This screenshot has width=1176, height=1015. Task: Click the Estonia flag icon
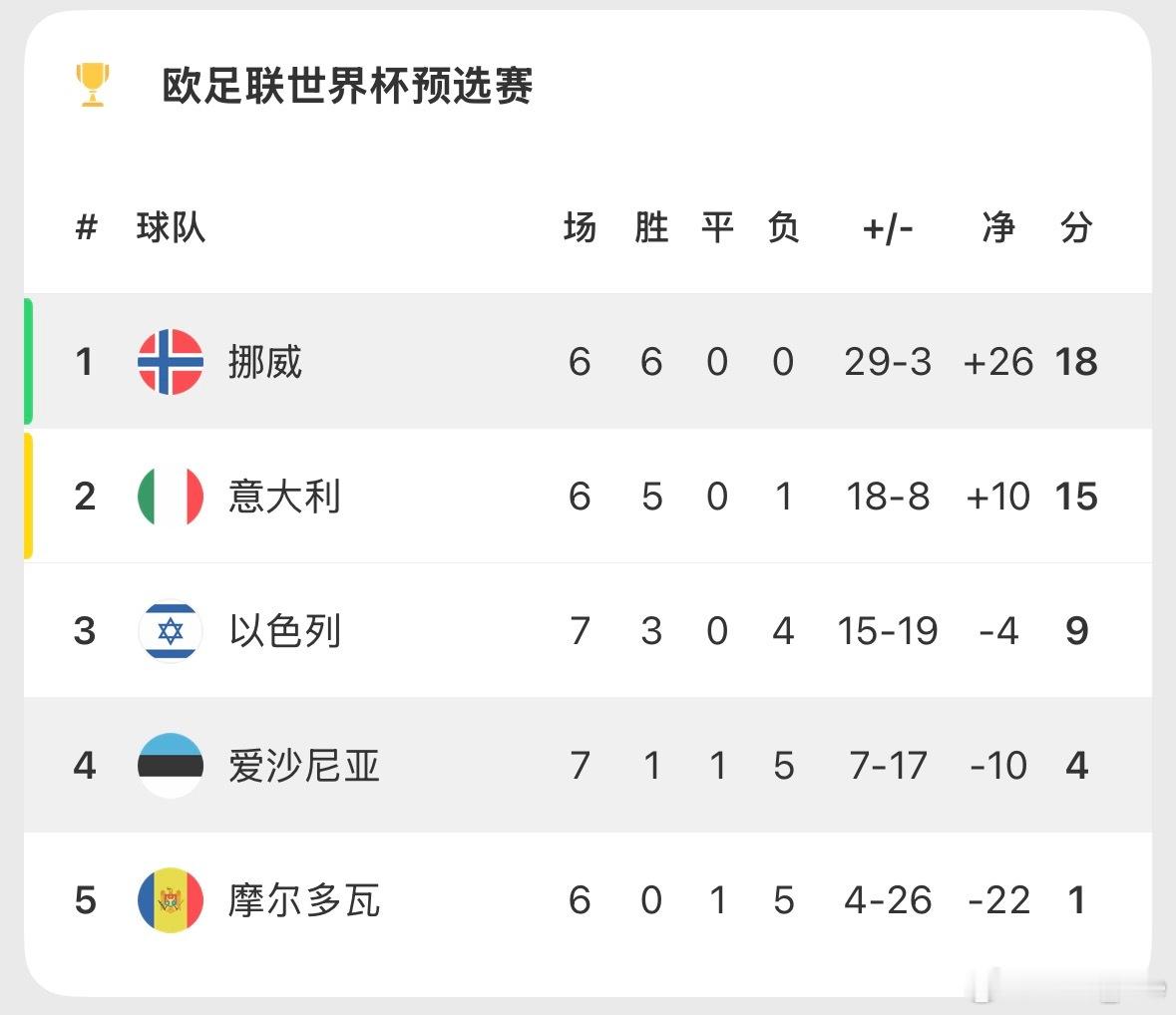pyautogui.click(x=171, y=766)
